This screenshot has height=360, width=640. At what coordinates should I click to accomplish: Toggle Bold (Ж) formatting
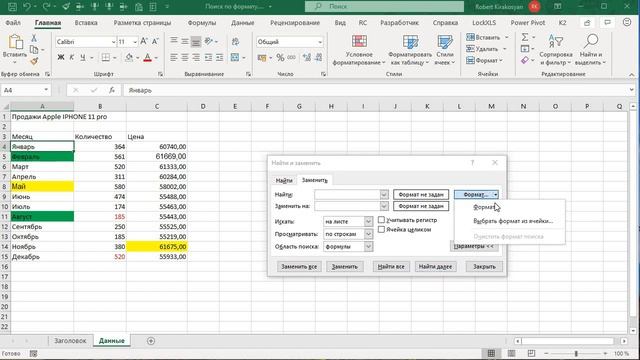pyautogui.click(x=61, y=58)
